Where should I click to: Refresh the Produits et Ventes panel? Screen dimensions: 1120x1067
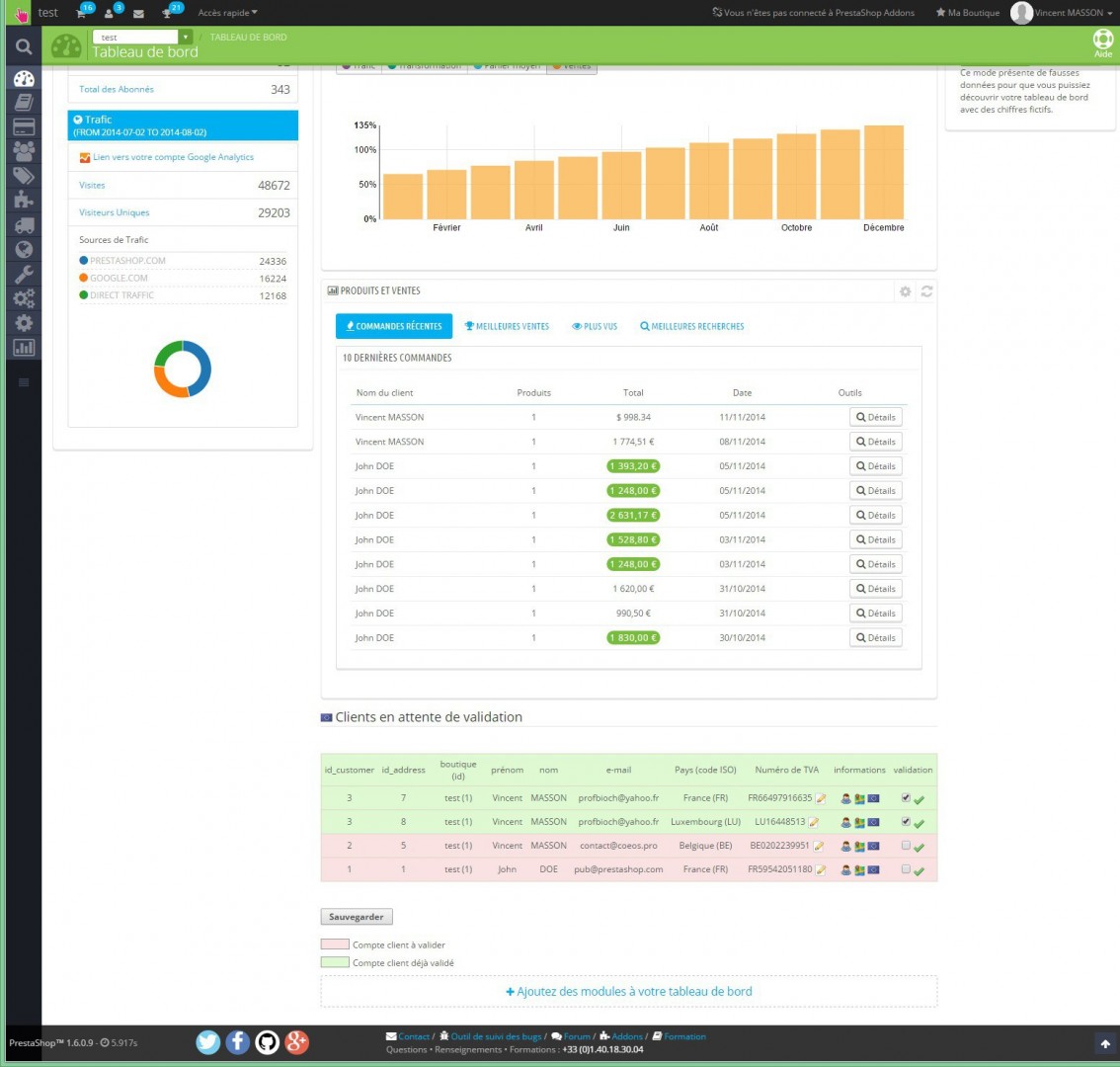click(x=926, y=291)
